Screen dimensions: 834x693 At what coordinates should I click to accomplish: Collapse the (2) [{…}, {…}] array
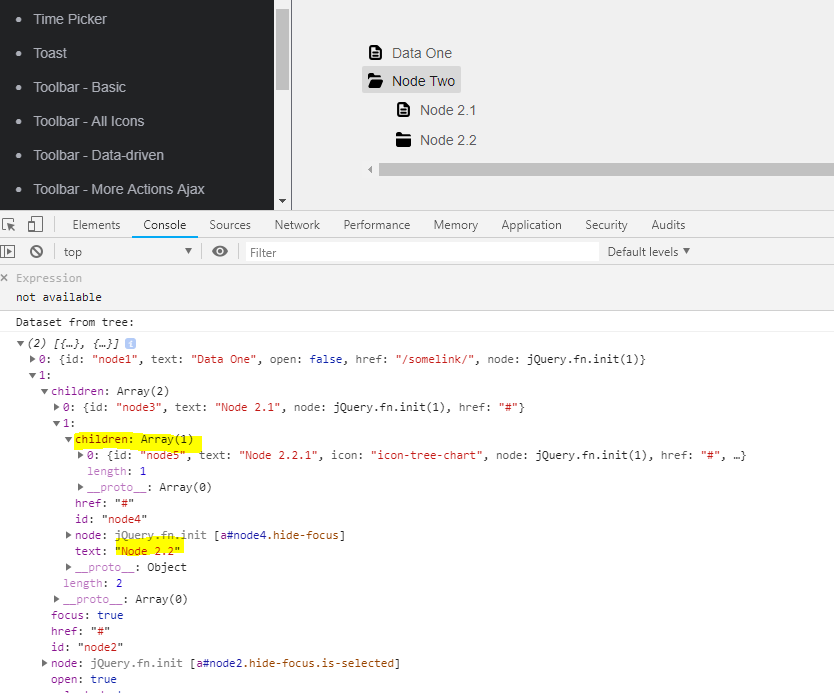click(x=20, y=344)
